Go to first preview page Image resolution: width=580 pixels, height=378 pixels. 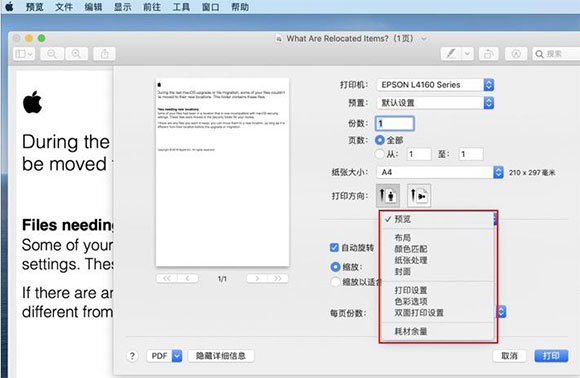tap(166, 279)
